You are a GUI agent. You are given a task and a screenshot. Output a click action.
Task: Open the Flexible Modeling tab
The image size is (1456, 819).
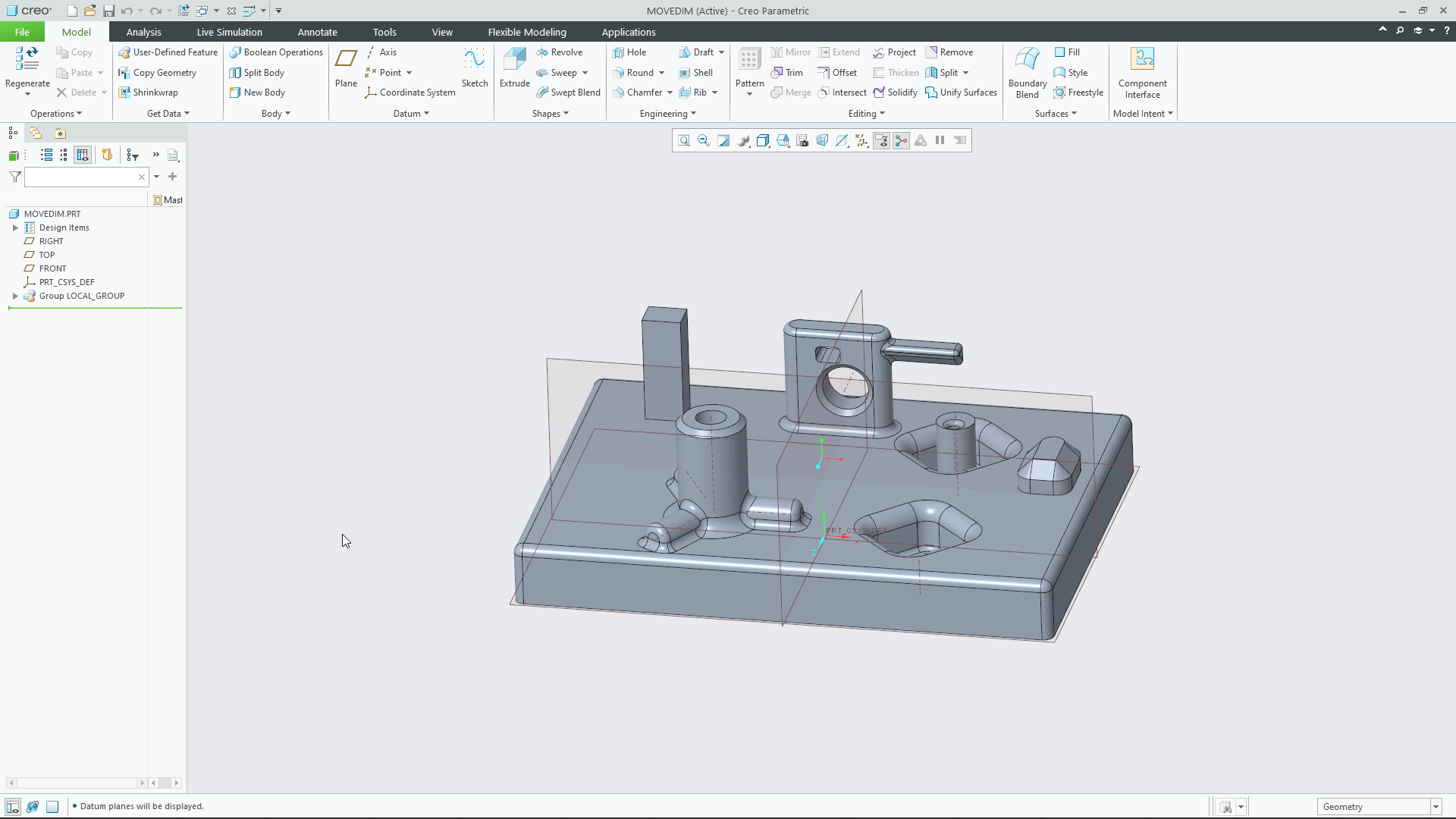pos(527,32)
